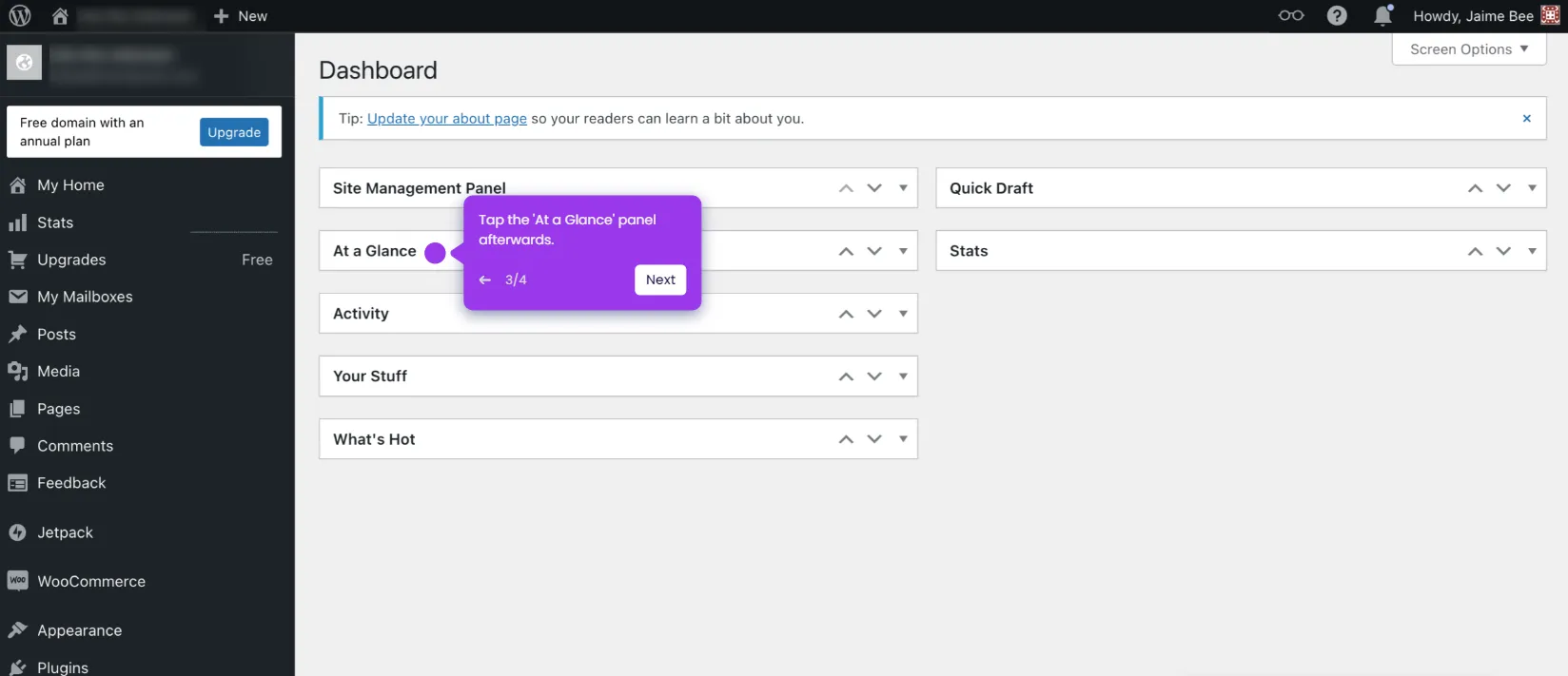Click the My Mailboxes envelope icon

pos(18,297)
